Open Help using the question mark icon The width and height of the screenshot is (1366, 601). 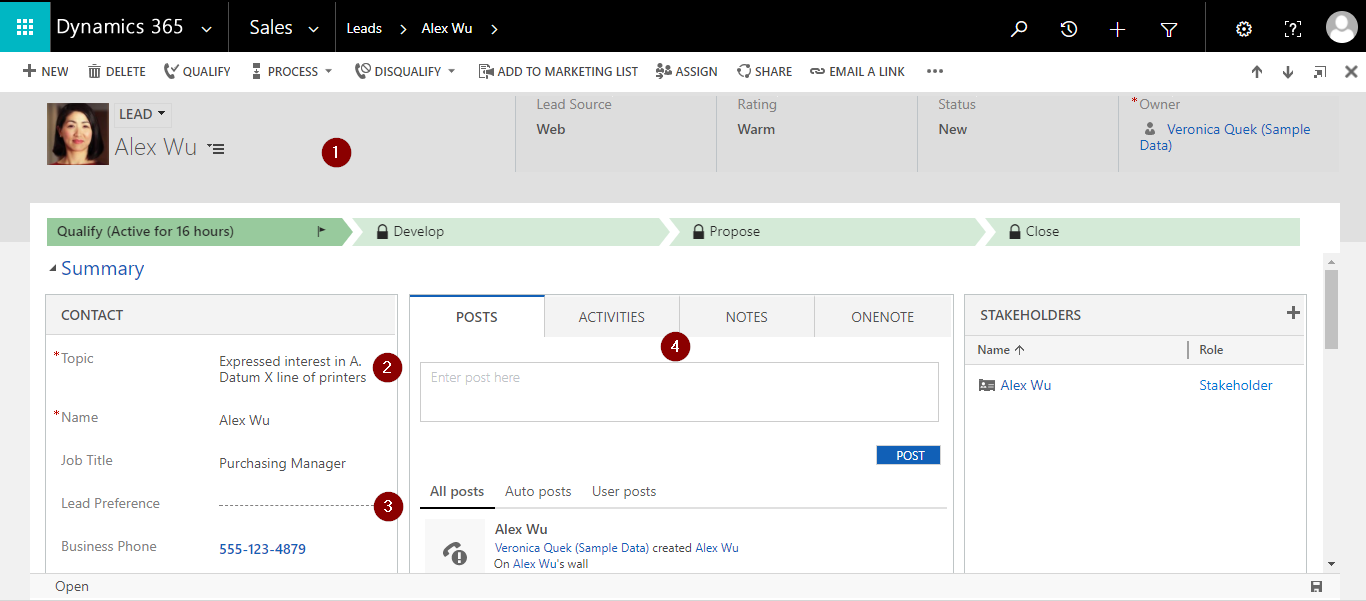tap(1292, 28)
